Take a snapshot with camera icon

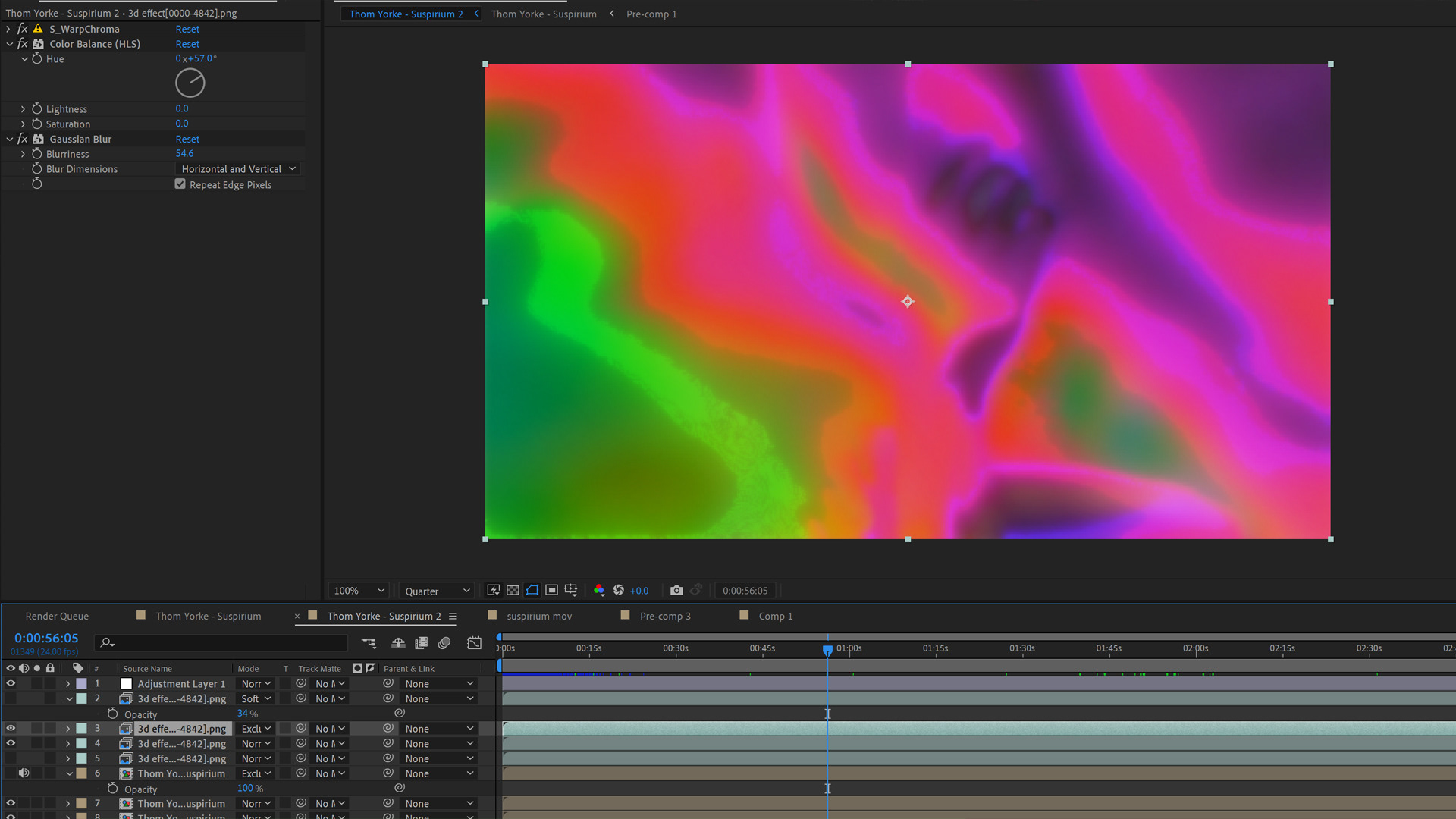coord(676,590)
